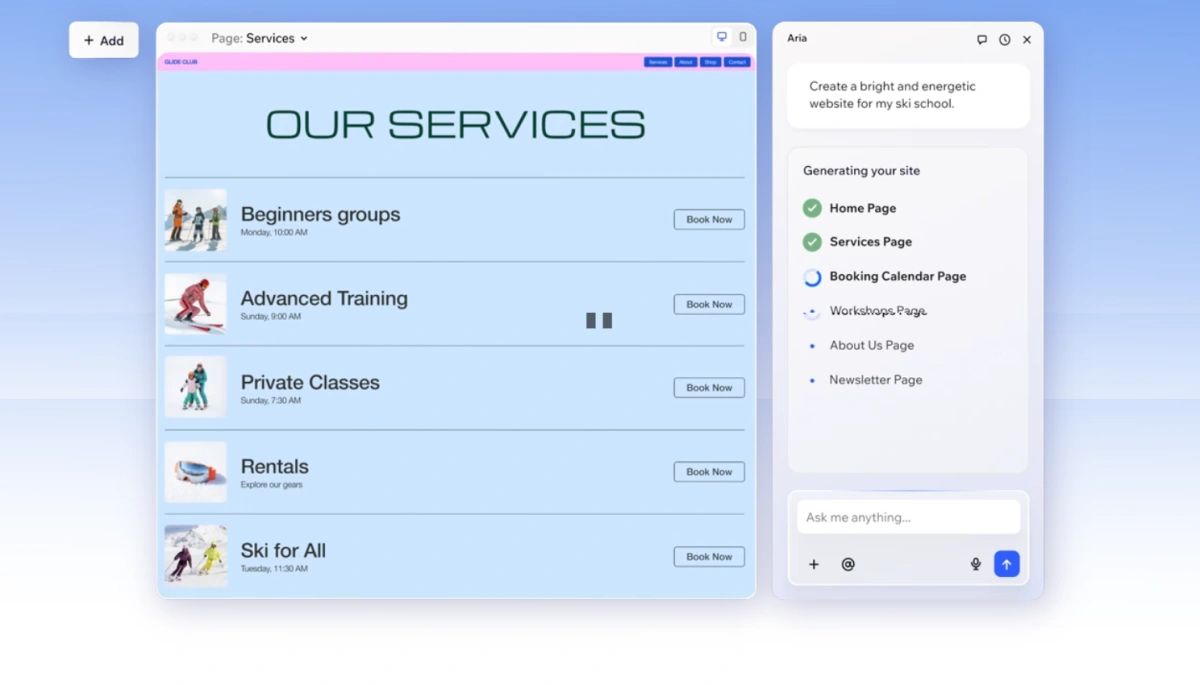Click the @ mention icon
Image resolution: width=1200 pixels, height=685 pixels.
point(848,564)
